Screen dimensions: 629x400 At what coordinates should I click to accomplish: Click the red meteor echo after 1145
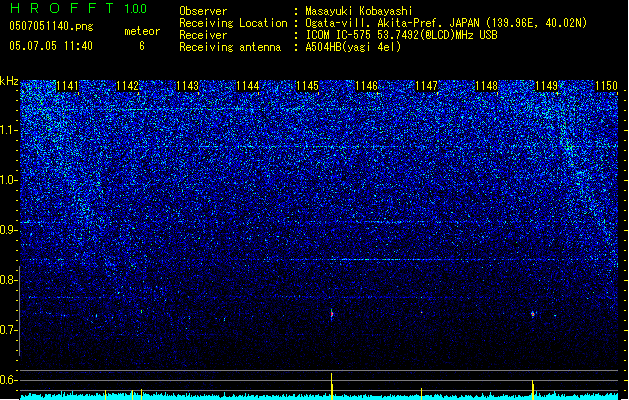tap(332, 315)
